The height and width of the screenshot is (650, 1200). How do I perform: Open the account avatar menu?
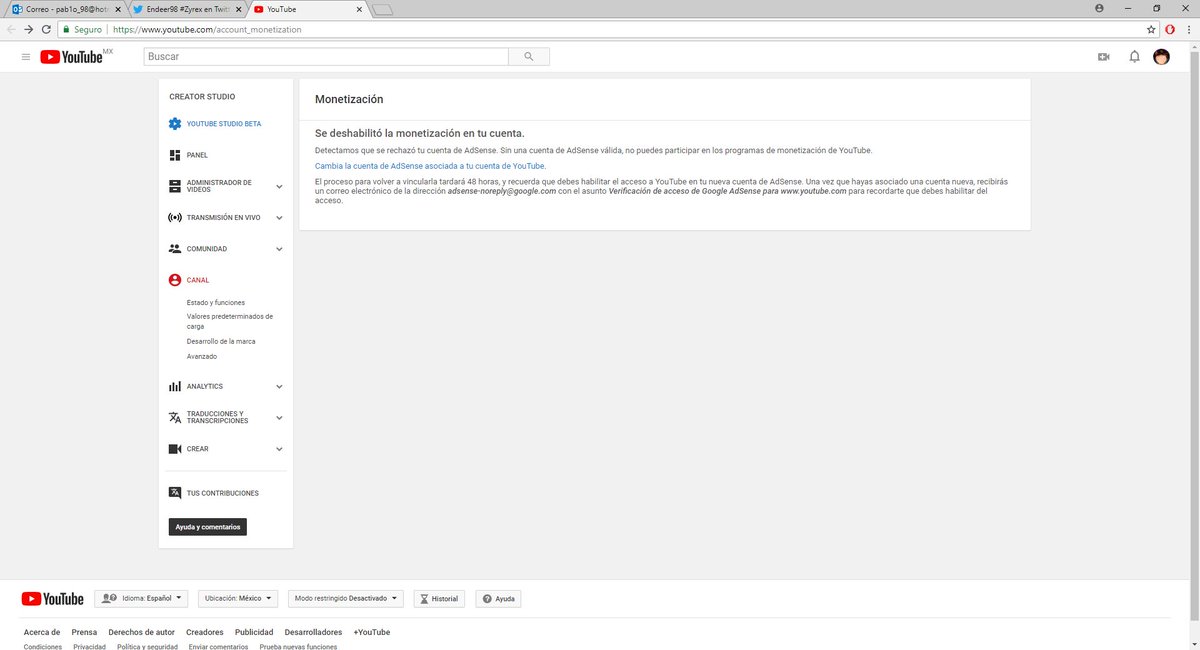1161,57
